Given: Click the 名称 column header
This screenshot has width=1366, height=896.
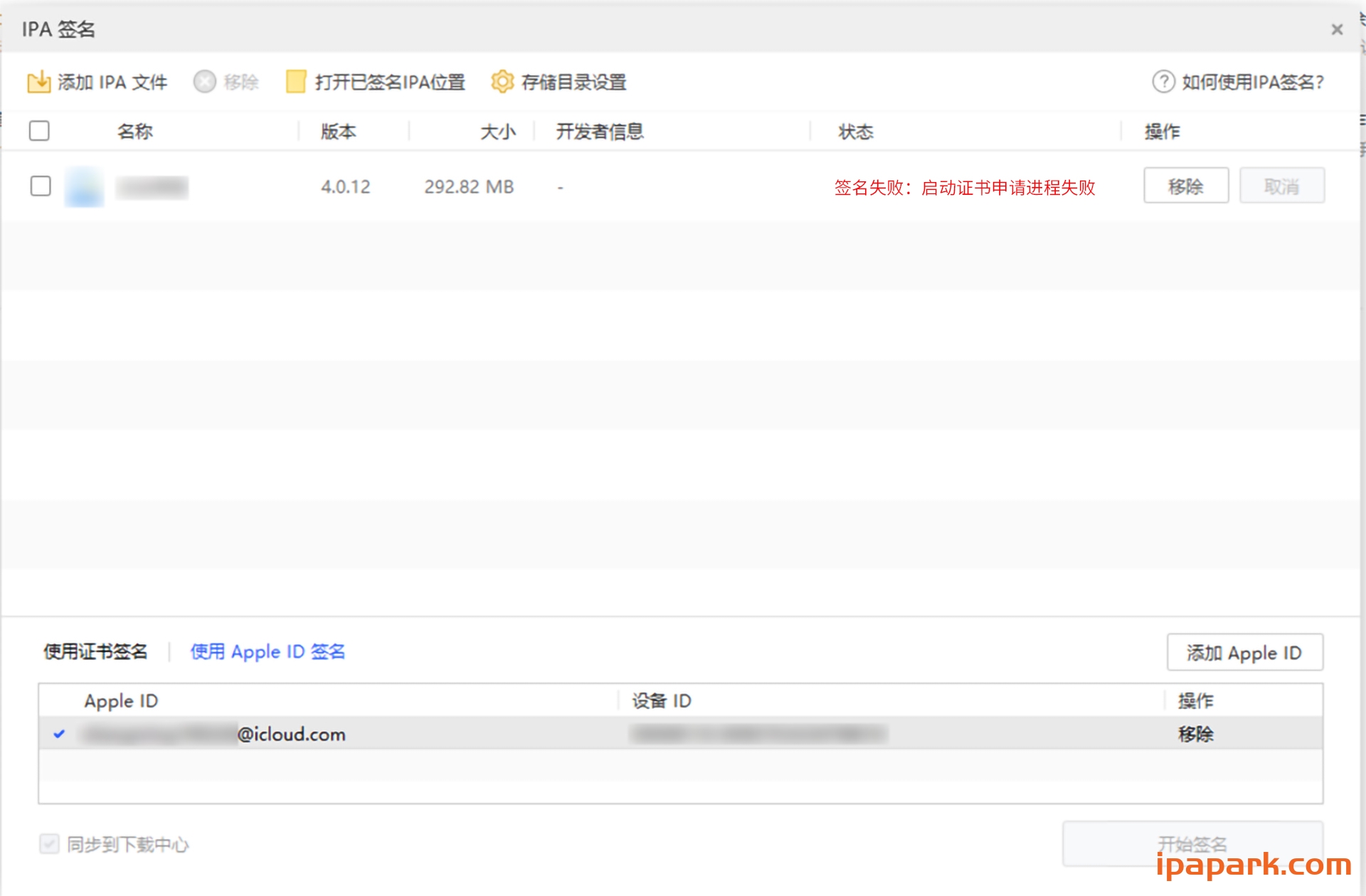Looking at the screenshot, I should point(134,131).
